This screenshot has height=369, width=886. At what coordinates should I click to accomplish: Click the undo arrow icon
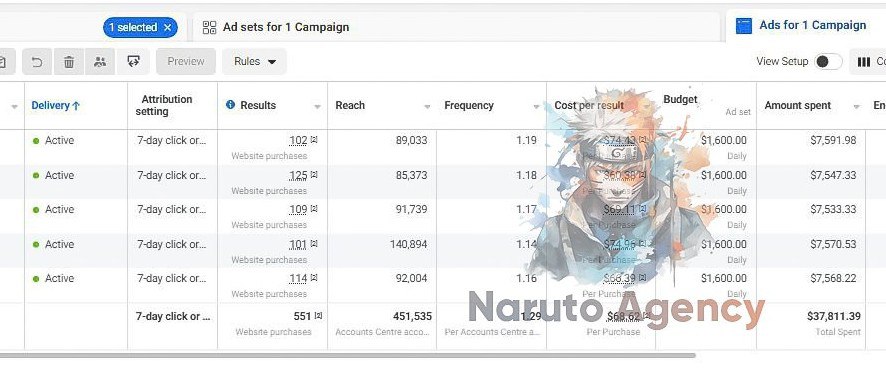(x=37, y=62)
